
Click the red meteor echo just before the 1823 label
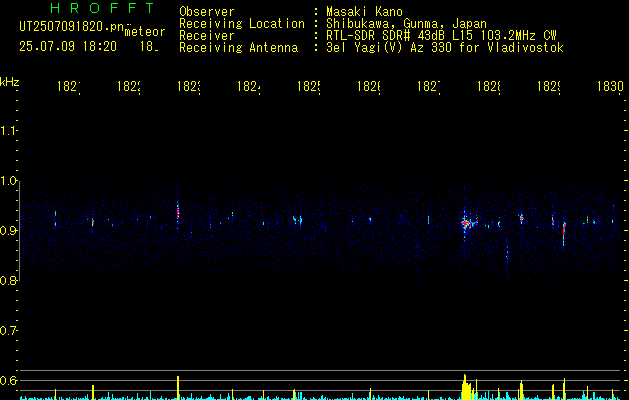178,213
